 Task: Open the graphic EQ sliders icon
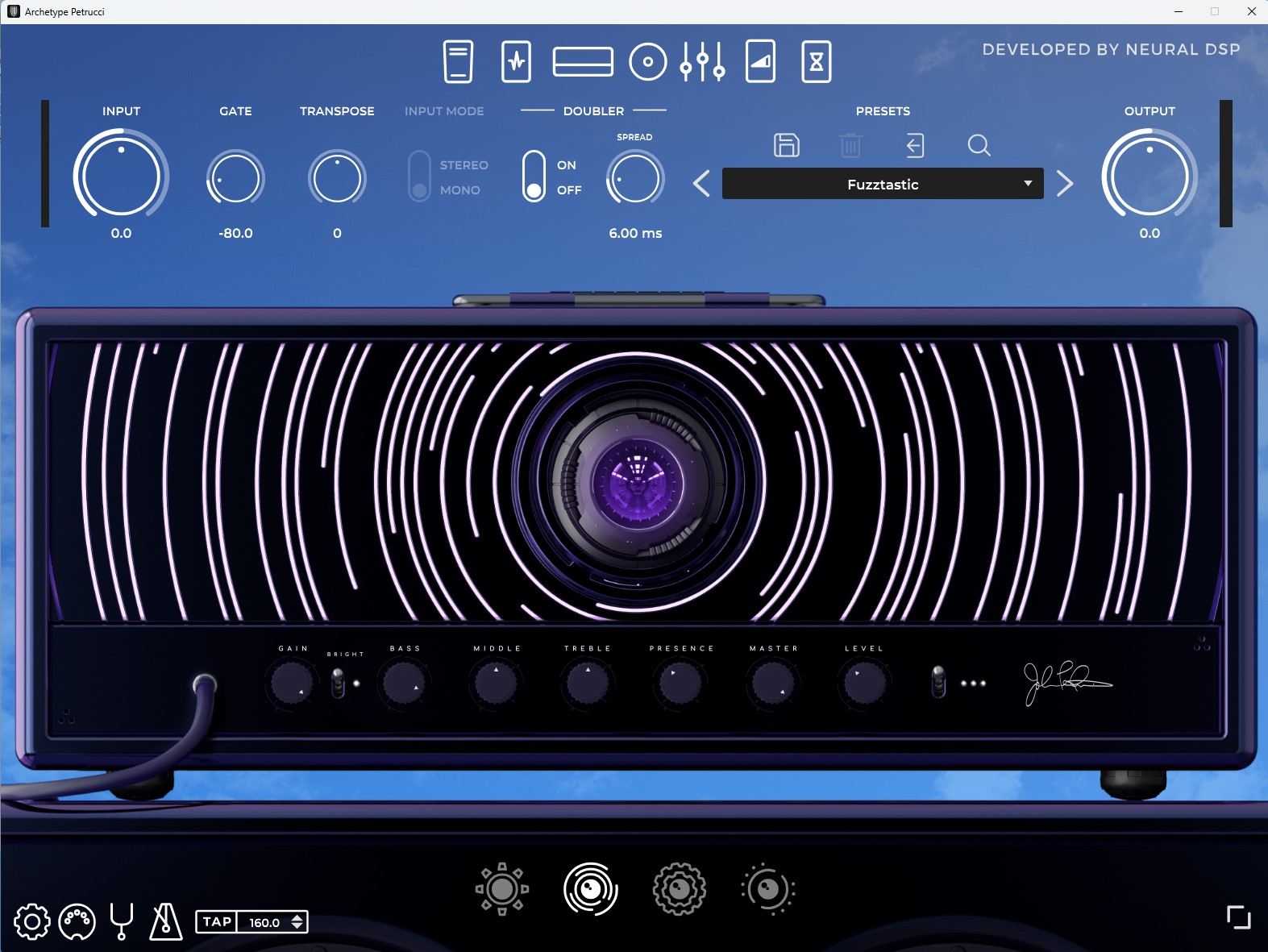click(x=702, y=61)
